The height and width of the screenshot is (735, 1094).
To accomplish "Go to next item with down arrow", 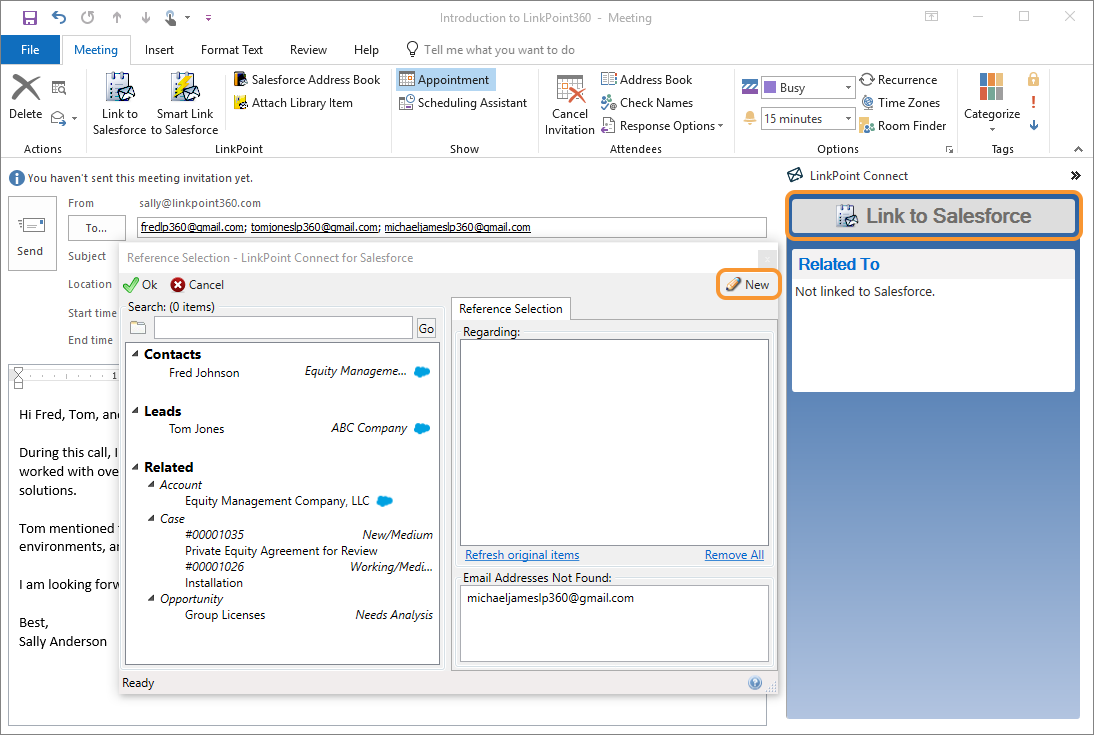I will tap(145, 17).
